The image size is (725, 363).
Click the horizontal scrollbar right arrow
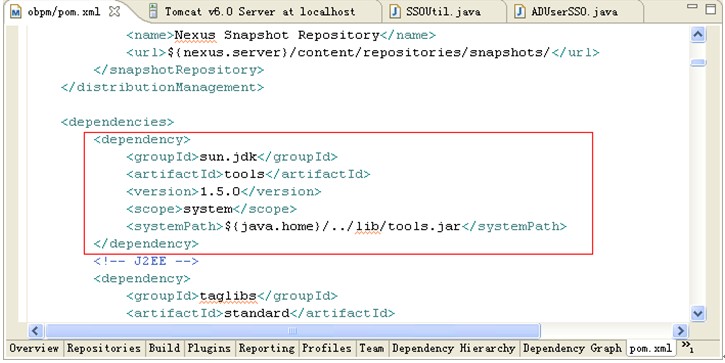(680, 331)
